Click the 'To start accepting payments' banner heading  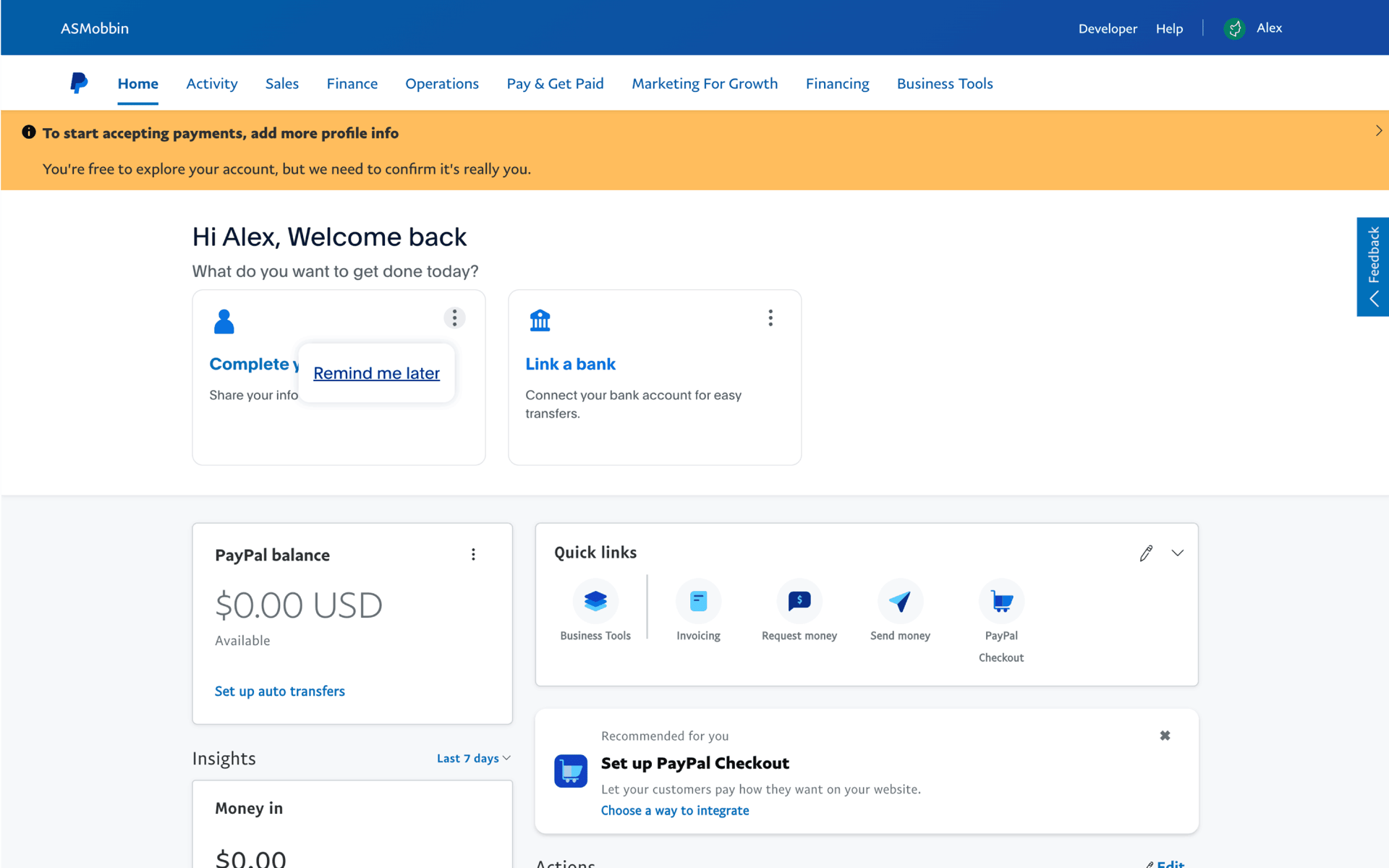(221, 133)
